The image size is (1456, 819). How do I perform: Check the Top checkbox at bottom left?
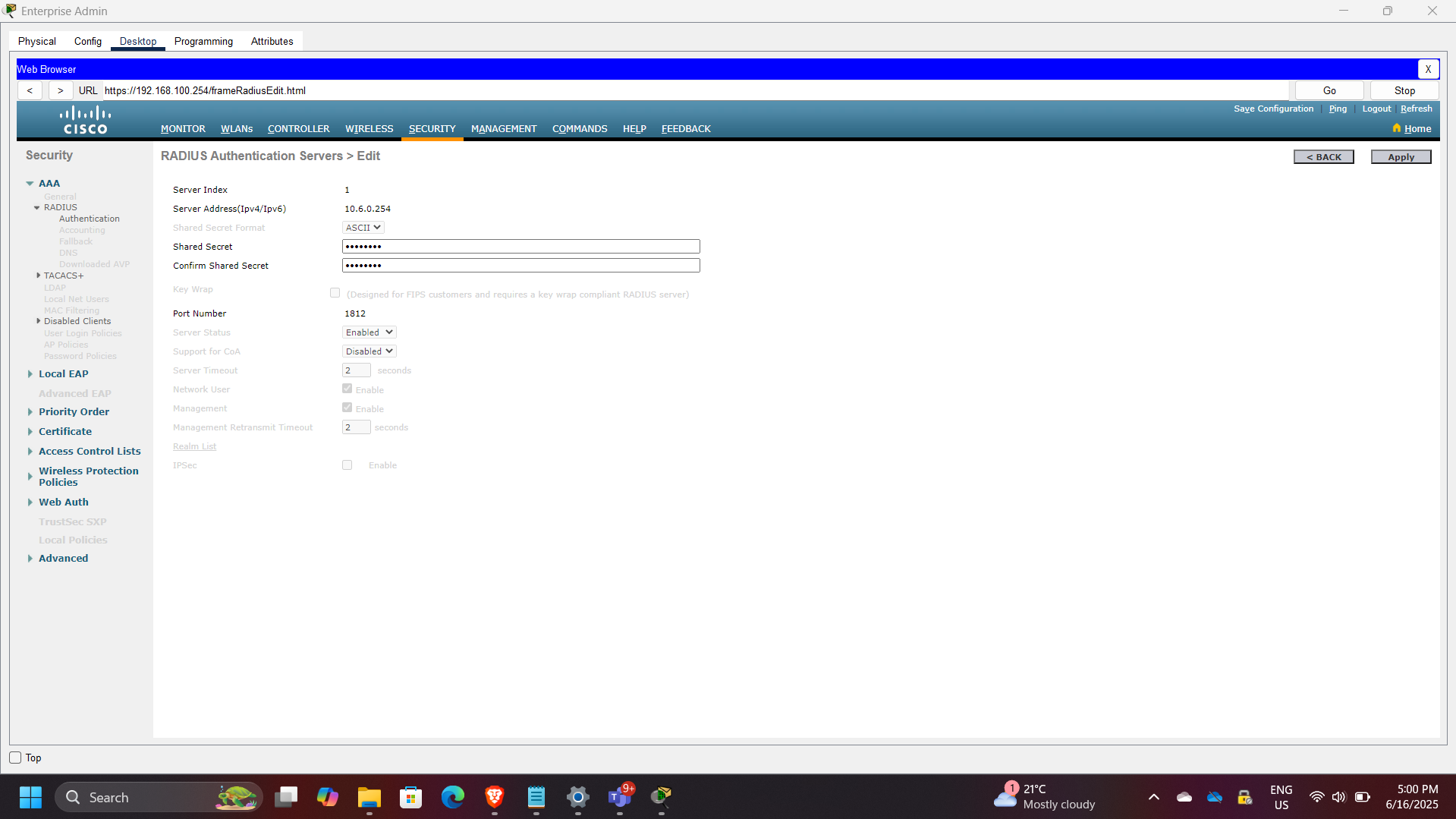tap(14, 757)
